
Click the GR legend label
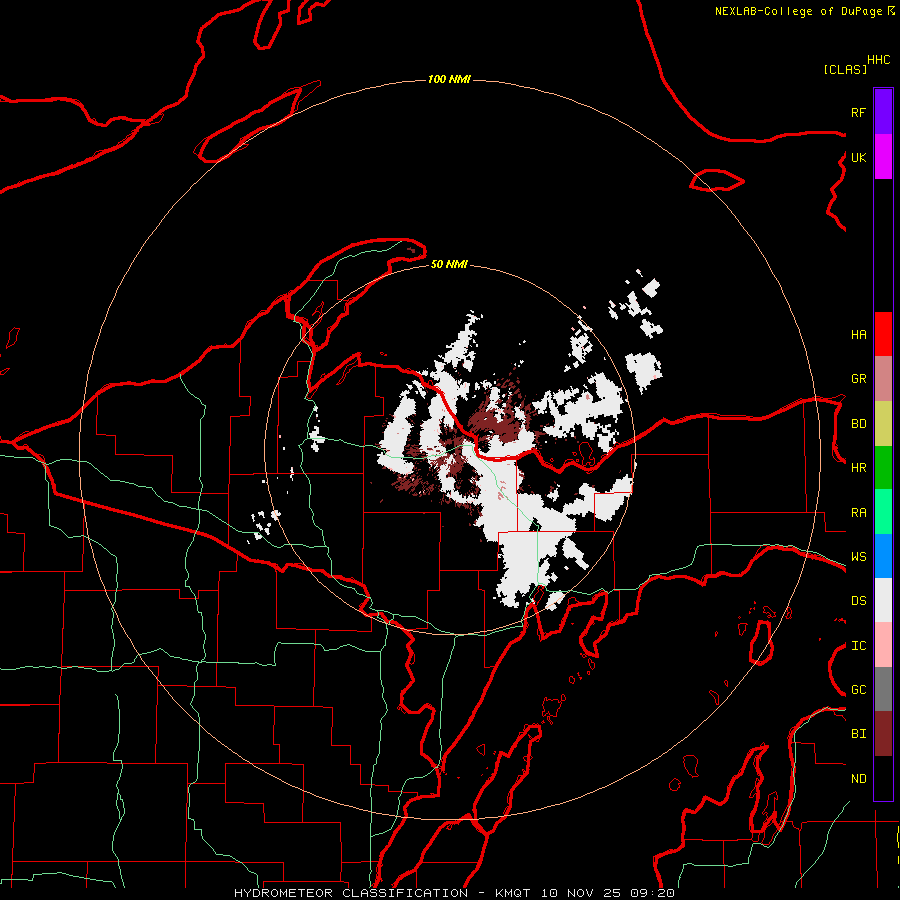[858, 379]
